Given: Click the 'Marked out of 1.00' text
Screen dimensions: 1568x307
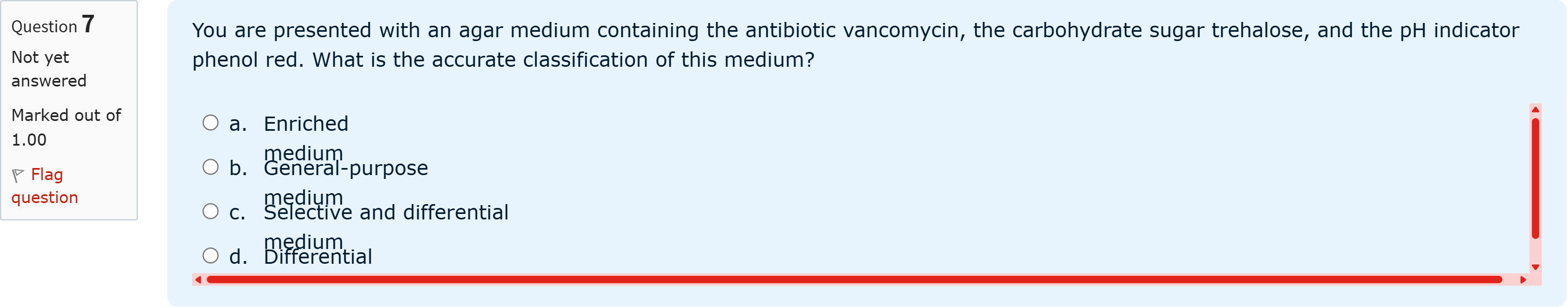Looking at the screenshot, I should coord(66,128).
